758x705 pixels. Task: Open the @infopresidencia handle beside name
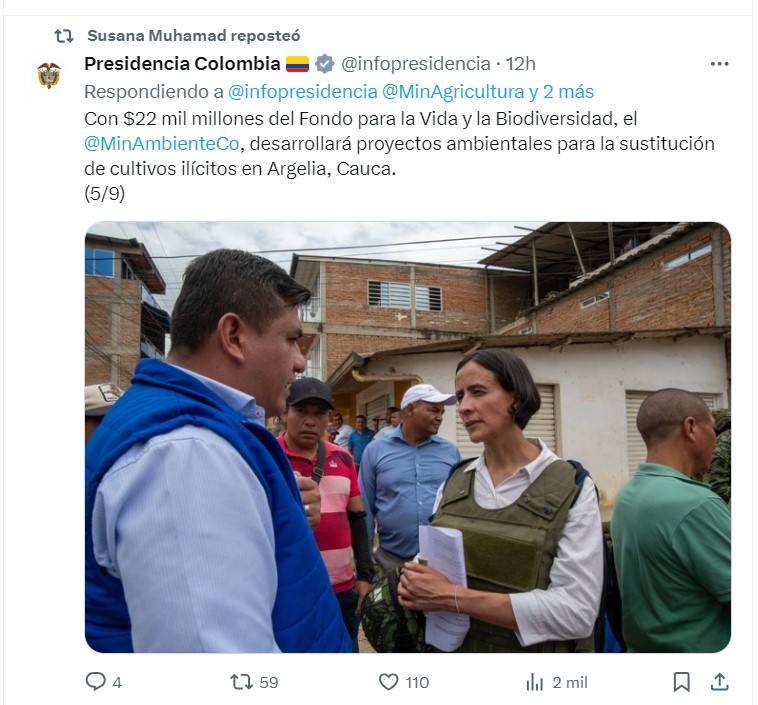416,64
